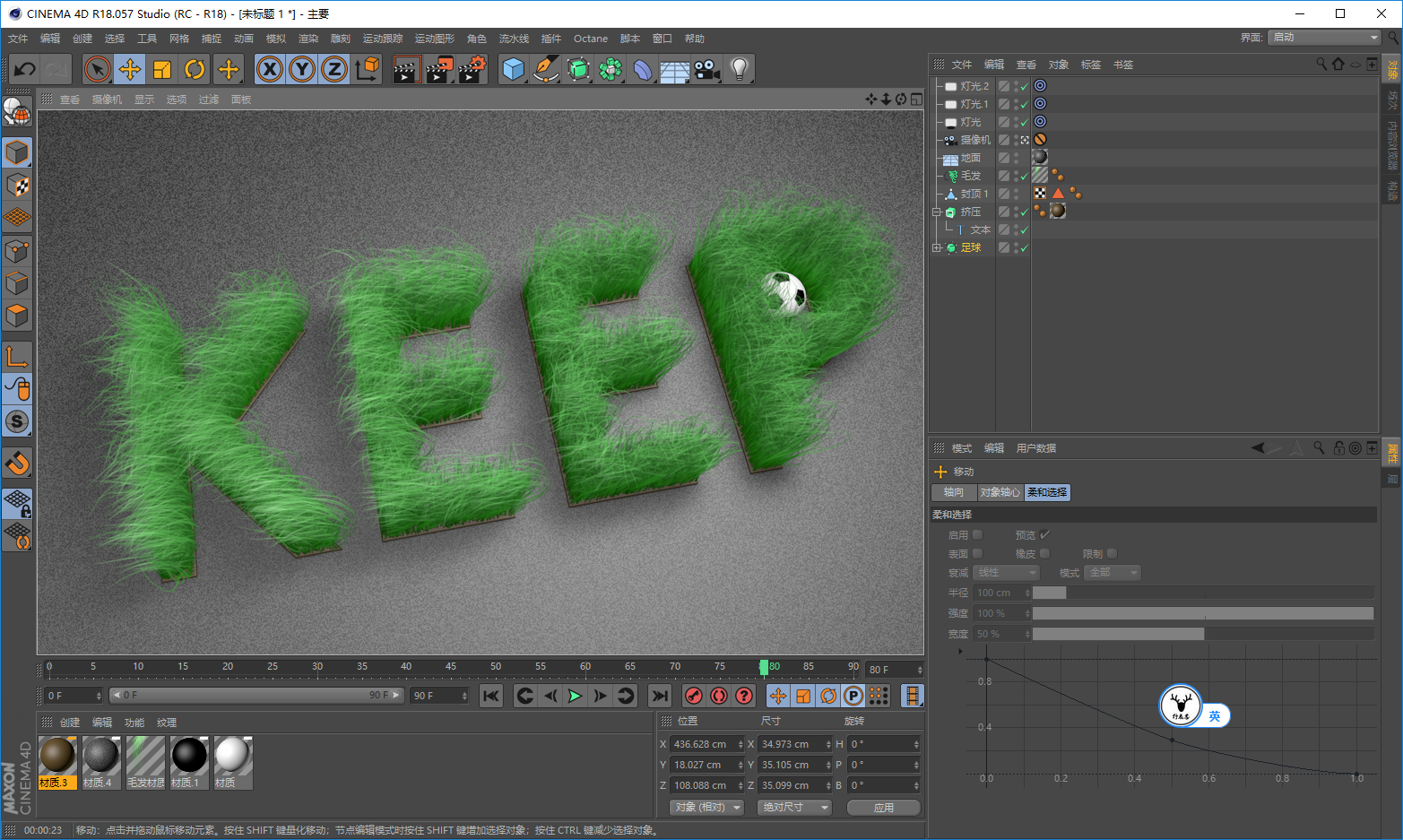Image resolution: width=1403 pixels, height=840 pixels.
Task: Toggle the 启用 checkbox in soft selection
Action: 978,534
